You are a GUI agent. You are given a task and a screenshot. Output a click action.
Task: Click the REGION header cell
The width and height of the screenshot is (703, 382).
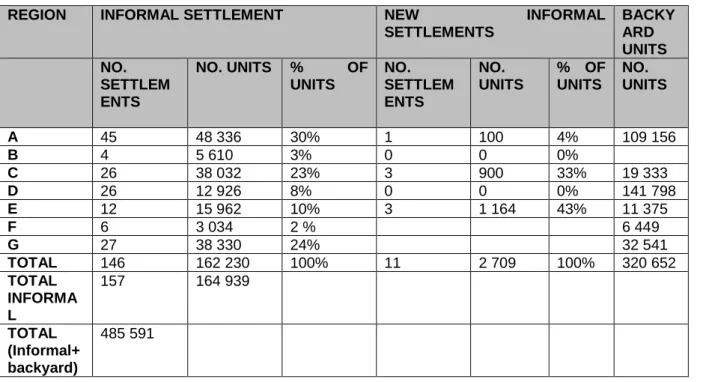[x=46, y=31]
